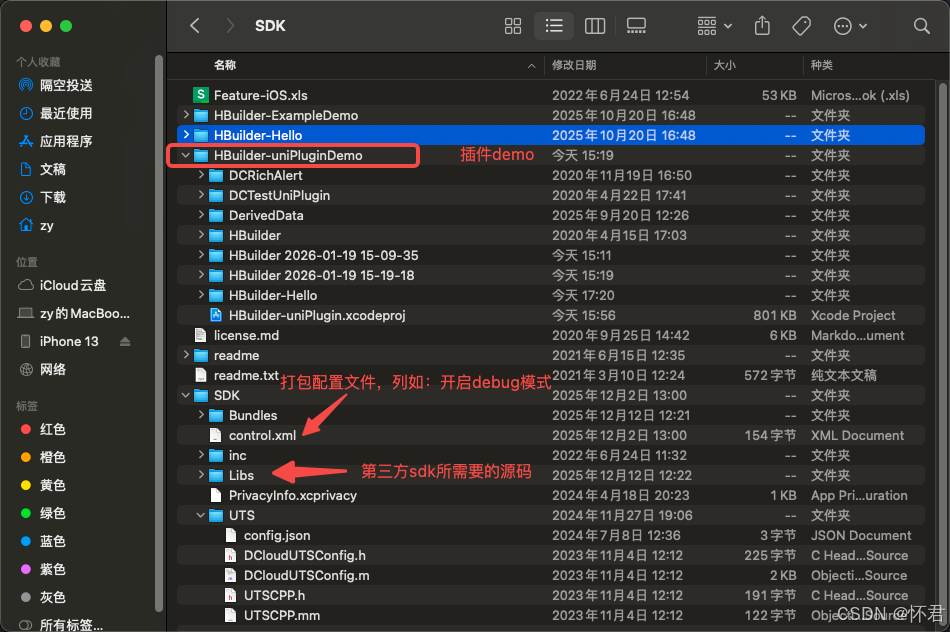Expand the HBuilder 2026-01-19 15-09-35 folder

tap(201, 254)
